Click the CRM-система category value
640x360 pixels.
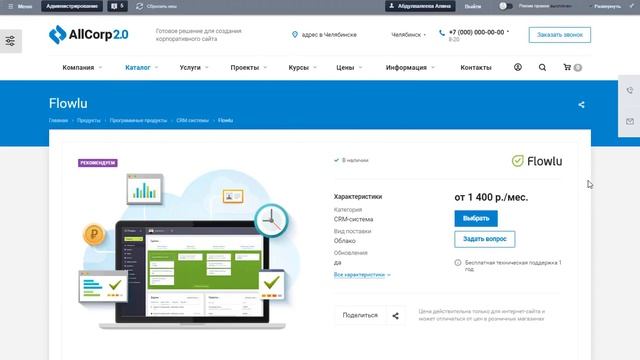pyautogui.click(x=353, y=219)
